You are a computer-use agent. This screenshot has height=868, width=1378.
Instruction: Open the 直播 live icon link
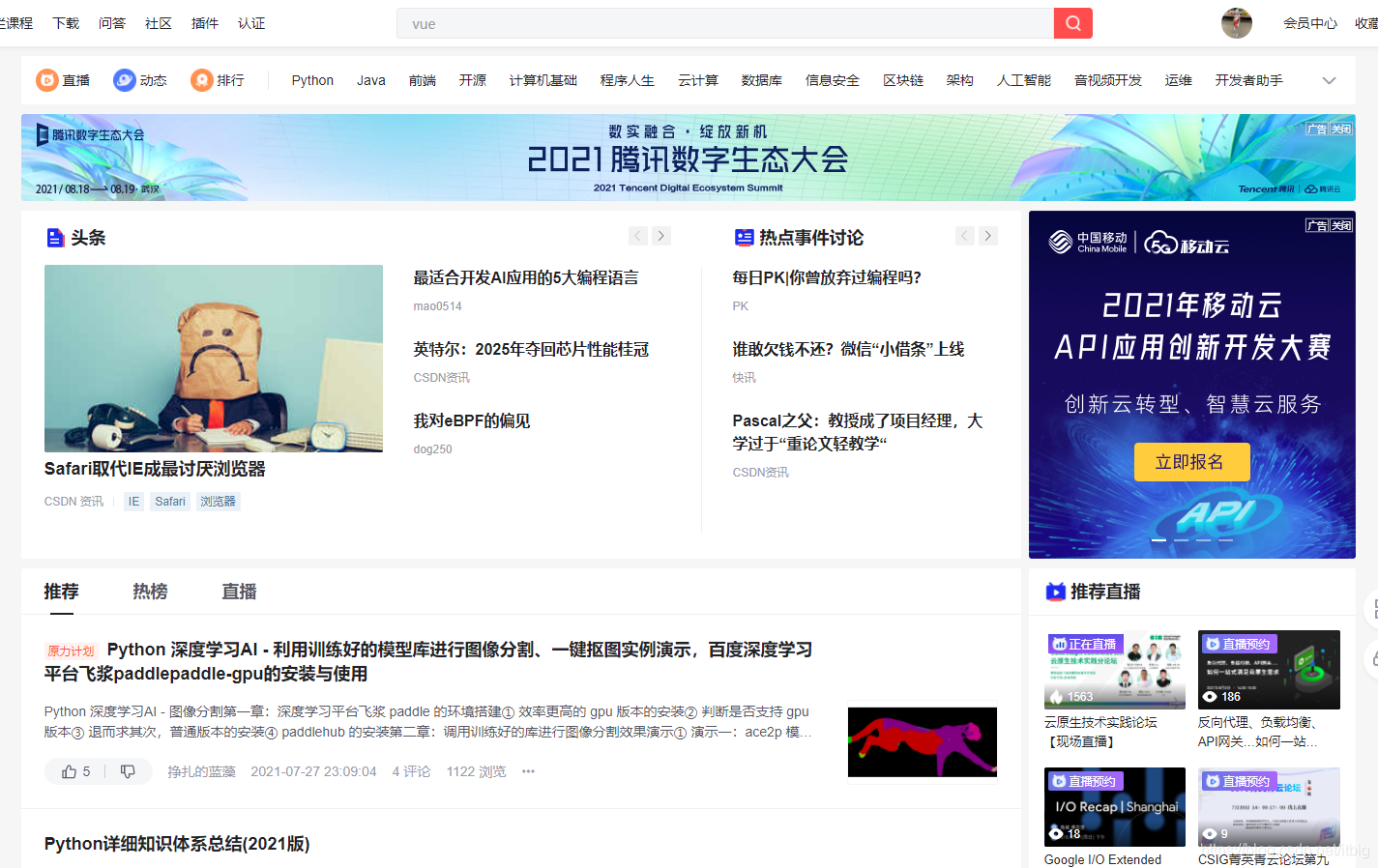pyautogui.click(x=63, y=80)
